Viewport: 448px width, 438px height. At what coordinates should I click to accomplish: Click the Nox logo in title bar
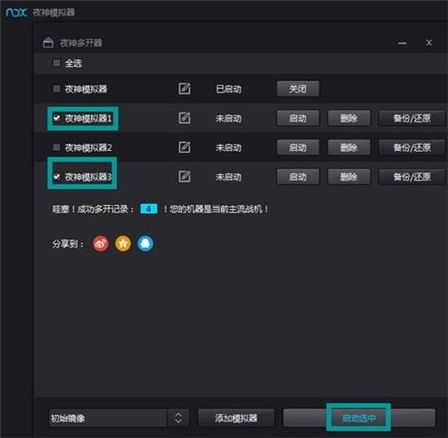point(17,13)
